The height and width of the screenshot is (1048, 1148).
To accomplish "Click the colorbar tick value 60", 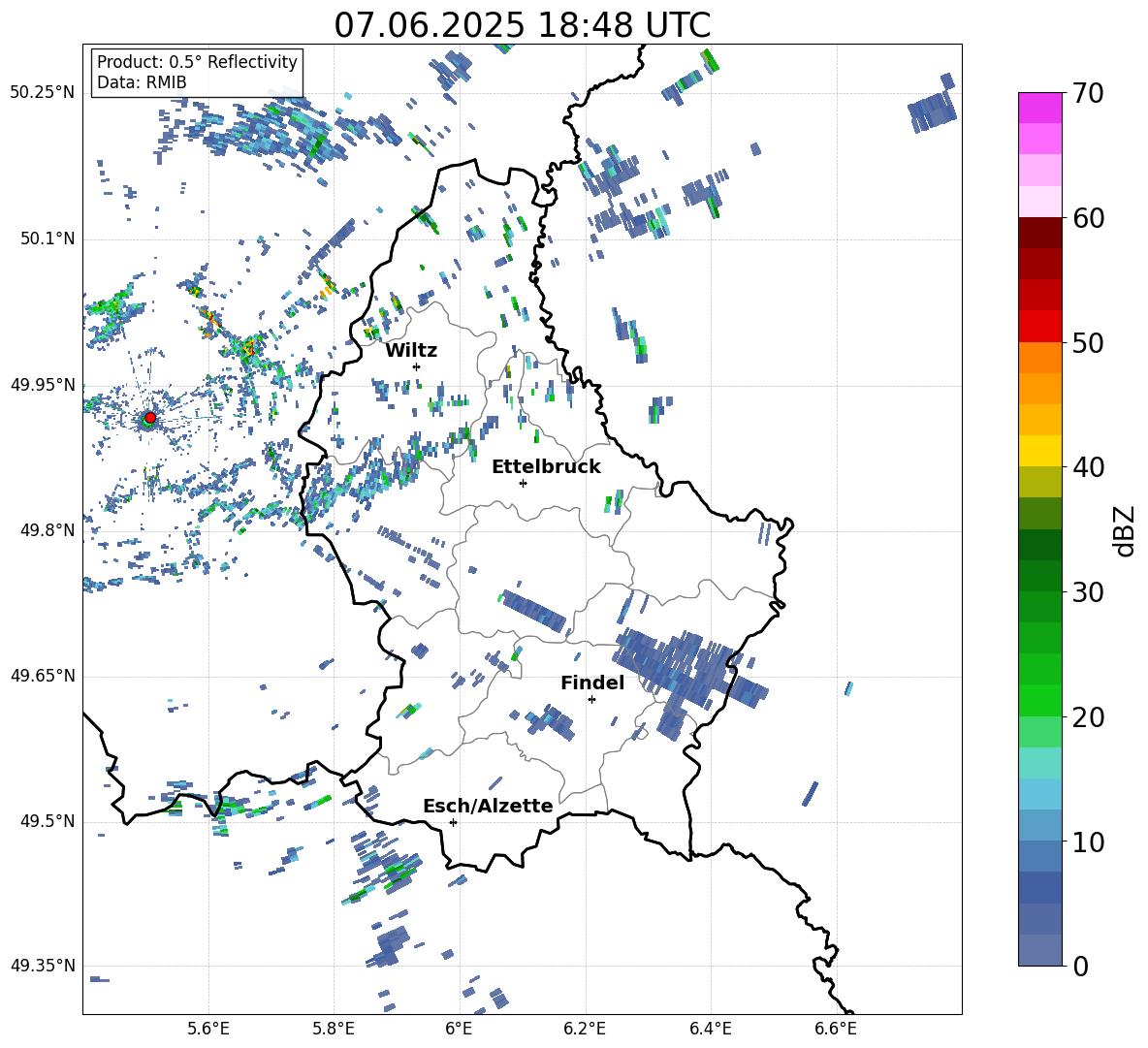I will [x=1089, y=218].
